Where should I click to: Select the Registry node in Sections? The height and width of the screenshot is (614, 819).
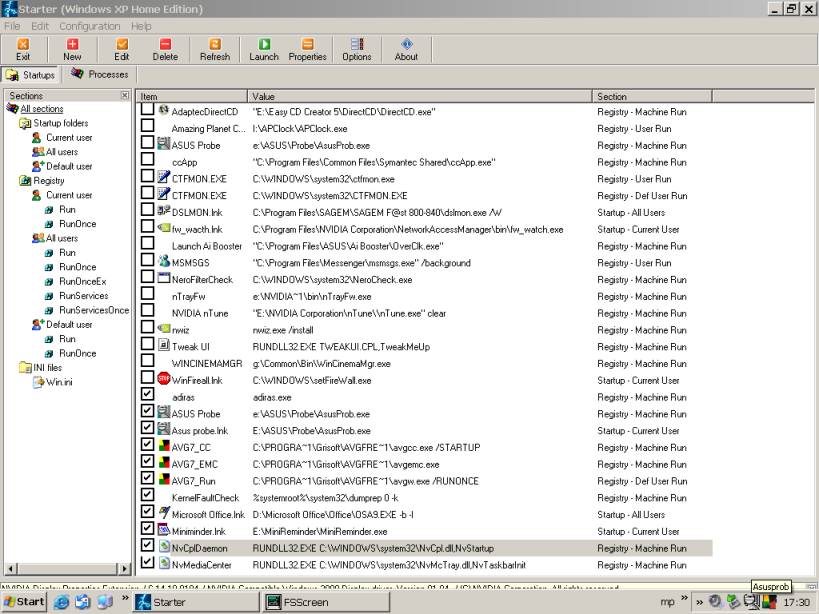(50, 181)
